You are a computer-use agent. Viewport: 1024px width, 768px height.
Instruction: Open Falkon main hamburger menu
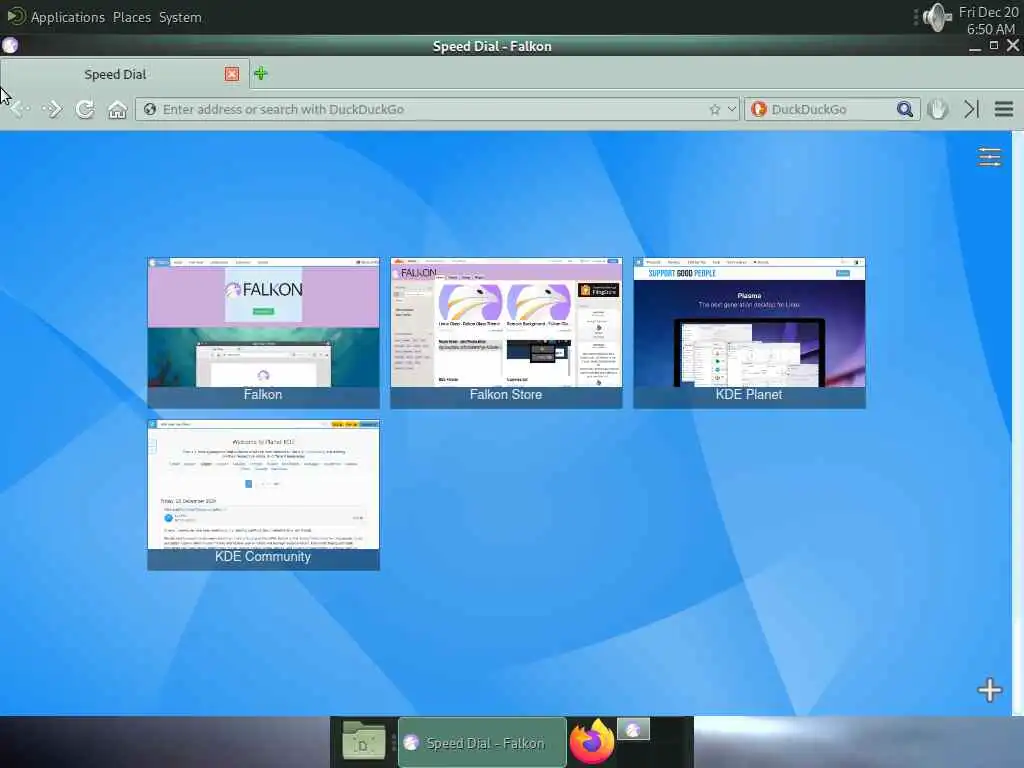1004,109
